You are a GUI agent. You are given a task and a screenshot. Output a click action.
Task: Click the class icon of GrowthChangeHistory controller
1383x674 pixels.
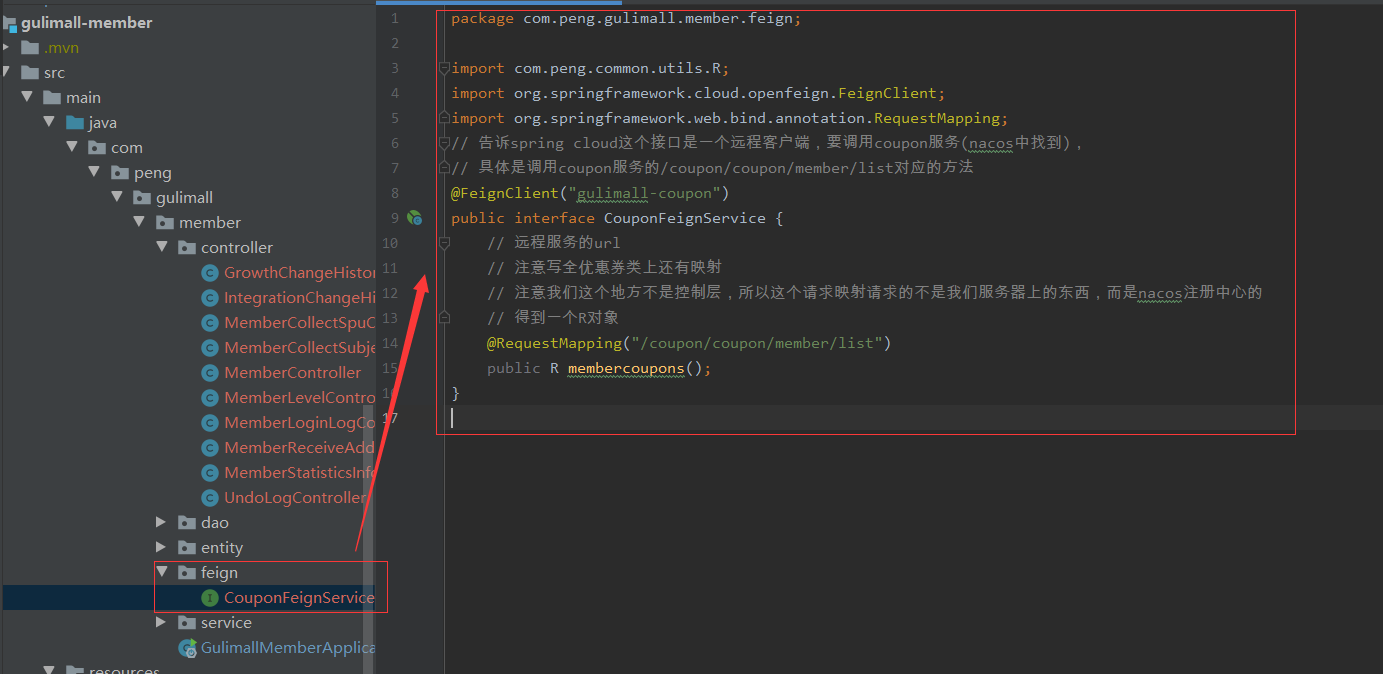point(209,273)
